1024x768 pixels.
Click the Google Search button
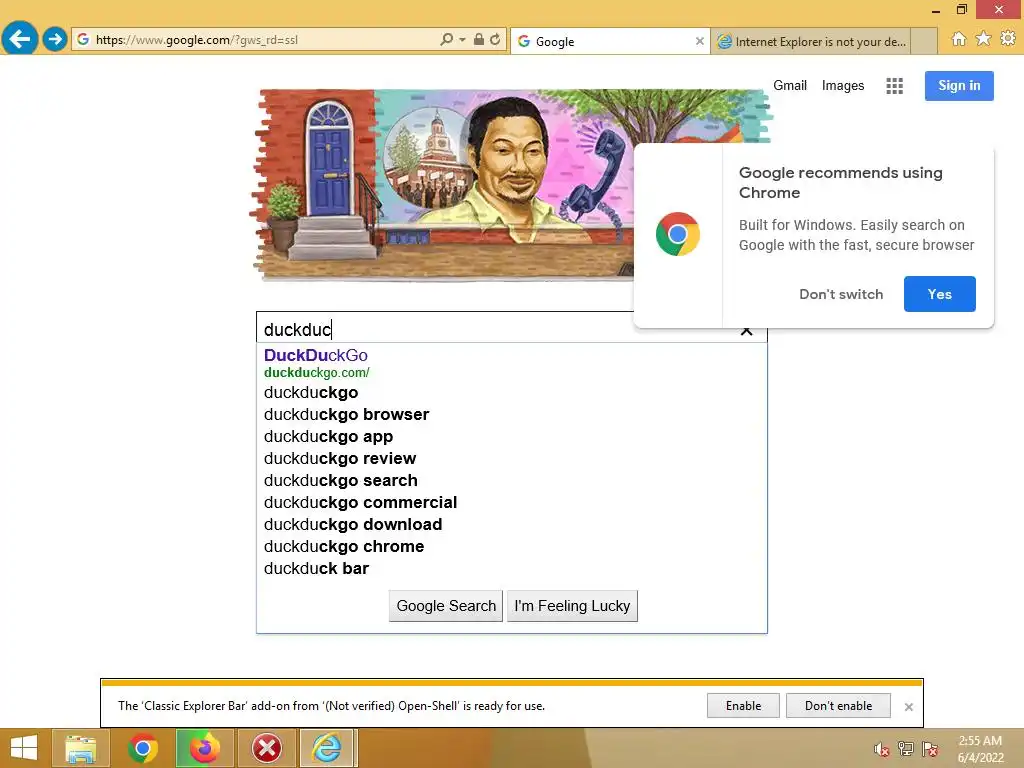(446, 605)
